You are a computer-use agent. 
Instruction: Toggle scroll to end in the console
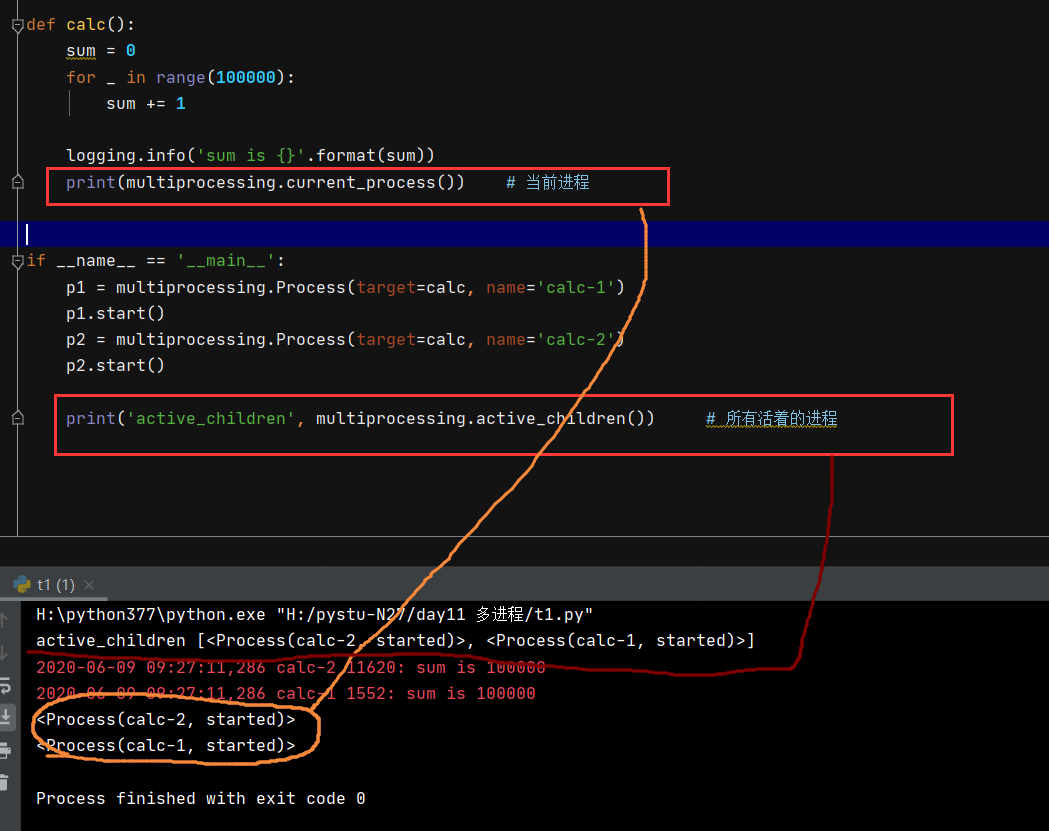point(5,716)
